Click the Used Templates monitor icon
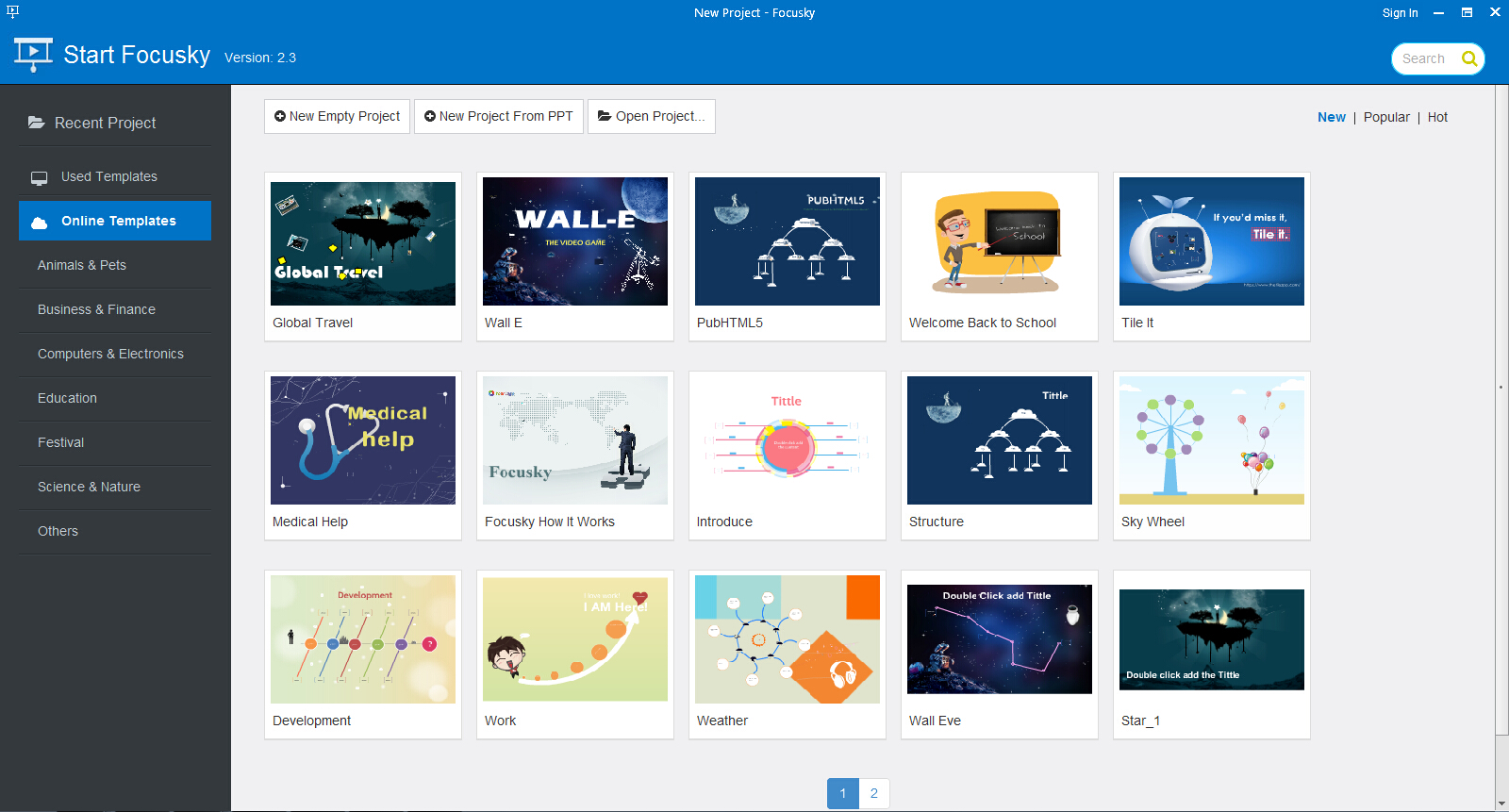 pos(40,177)
